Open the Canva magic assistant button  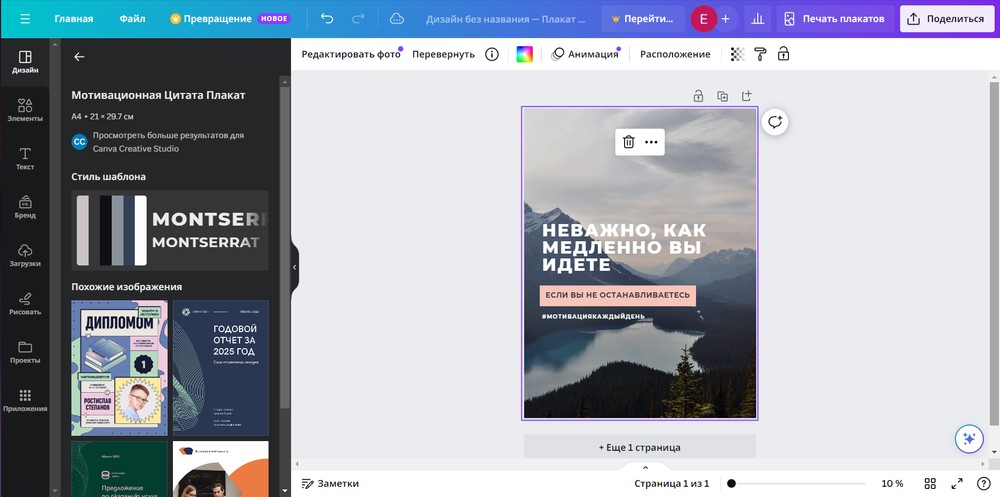point(969,439)
